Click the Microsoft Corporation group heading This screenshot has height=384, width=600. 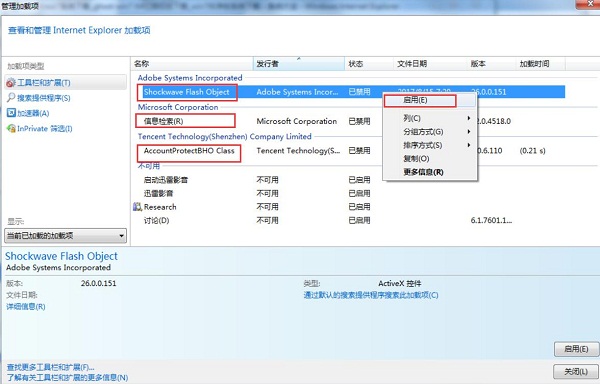pyautogui.click(x=178, y=107)
